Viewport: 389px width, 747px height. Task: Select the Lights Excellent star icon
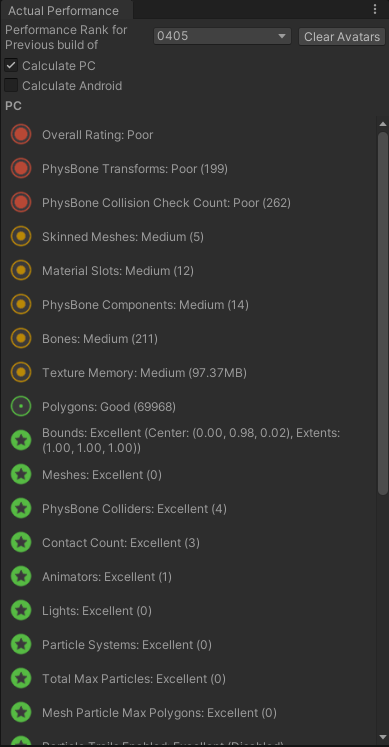[21, 610]
